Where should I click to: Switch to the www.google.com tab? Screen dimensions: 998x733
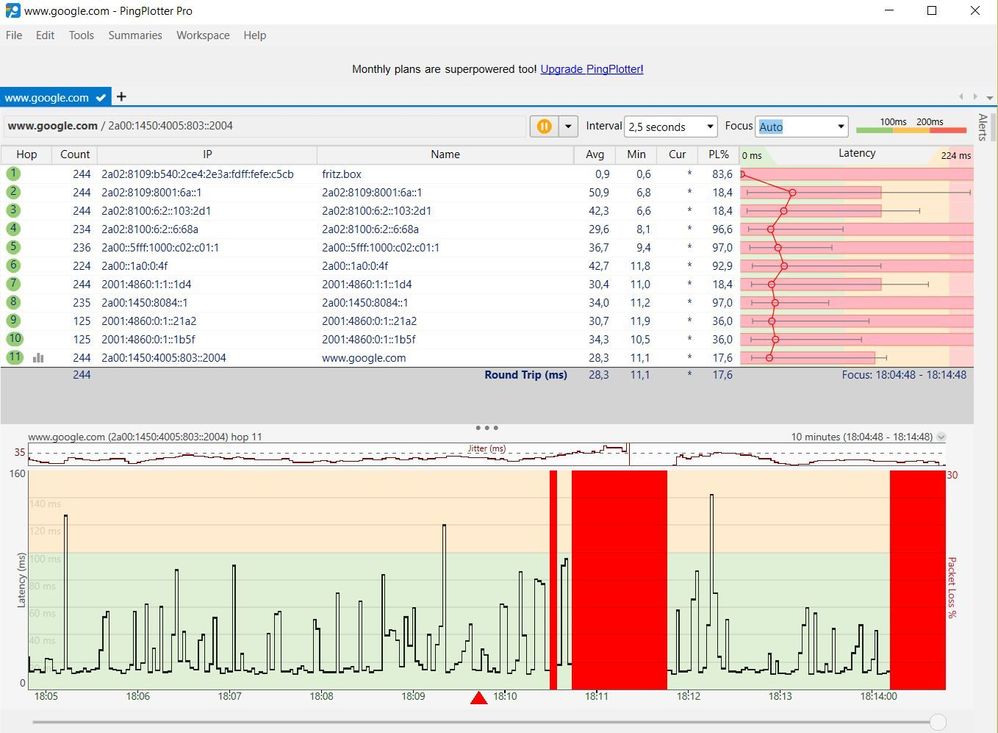[x=47, y=98]
